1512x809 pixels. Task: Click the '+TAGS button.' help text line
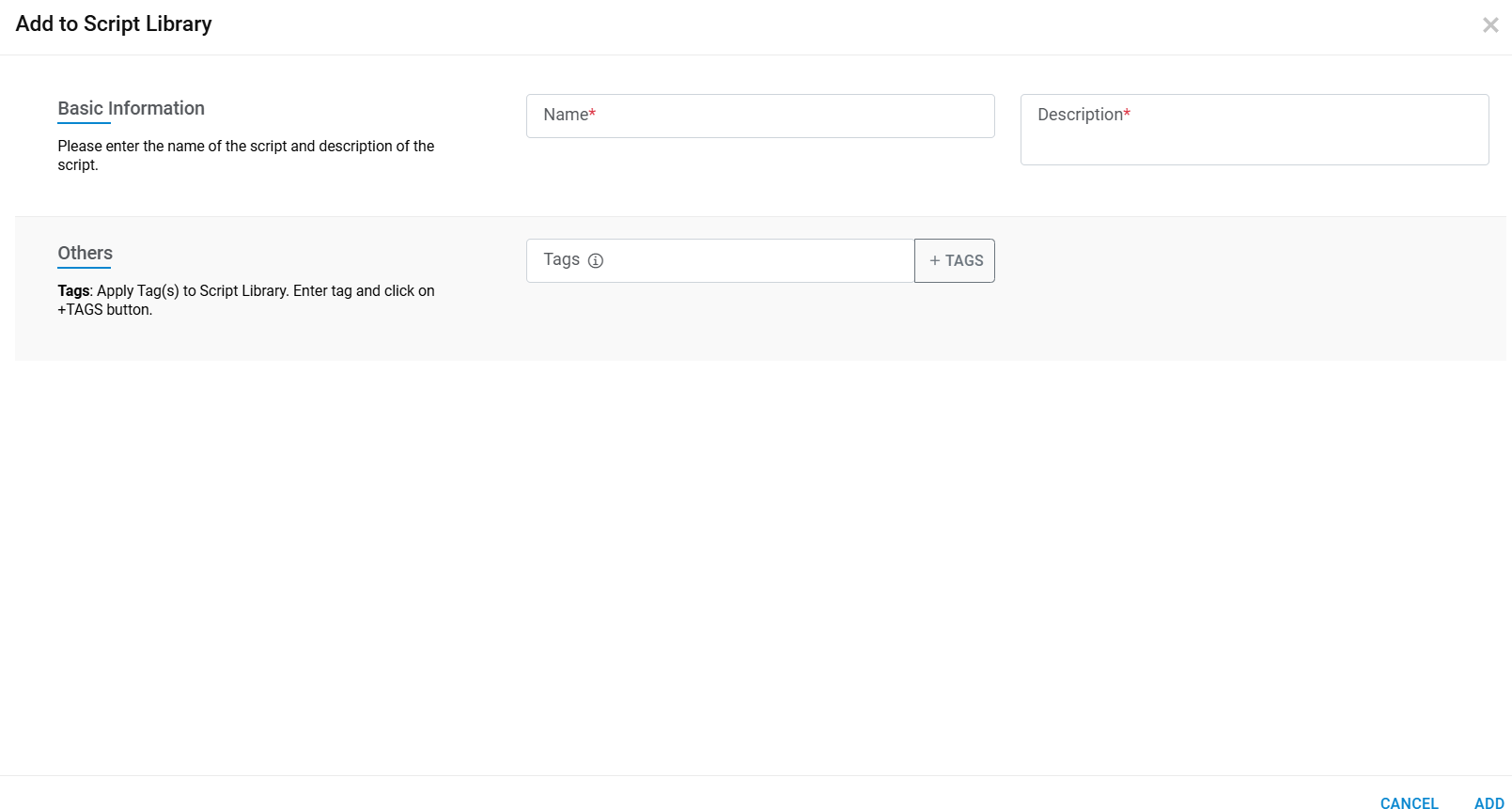104,310
